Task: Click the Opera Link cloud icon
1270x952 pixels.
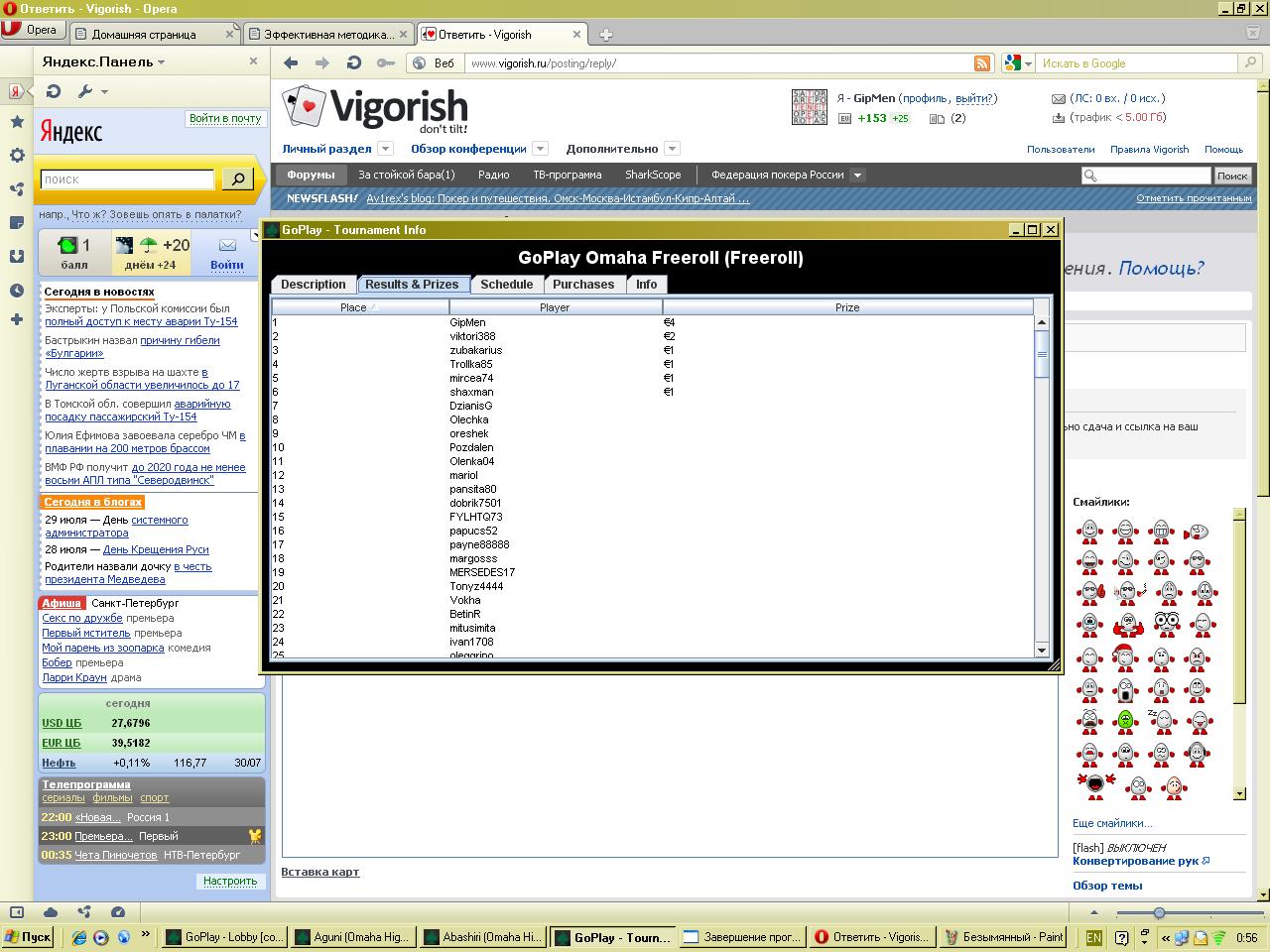Action: click(51, 912)
